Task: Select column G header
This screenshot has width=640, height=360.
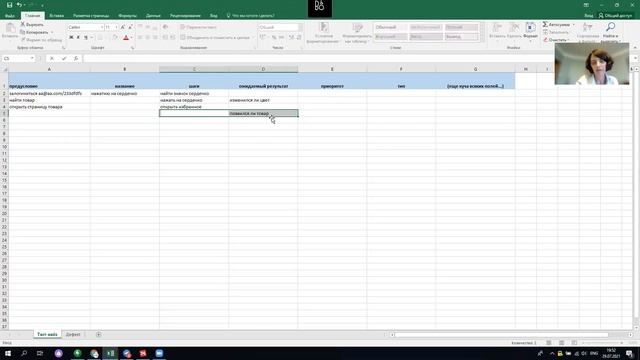Action: click(475, 69)
